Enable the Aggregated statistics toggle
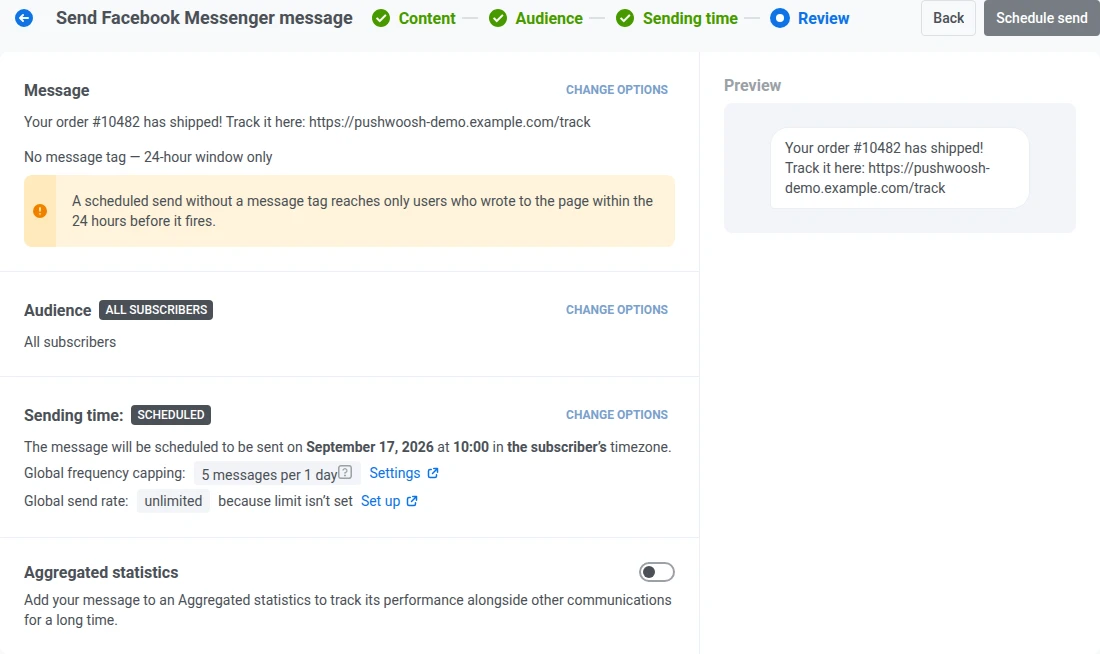 point(657,572)
